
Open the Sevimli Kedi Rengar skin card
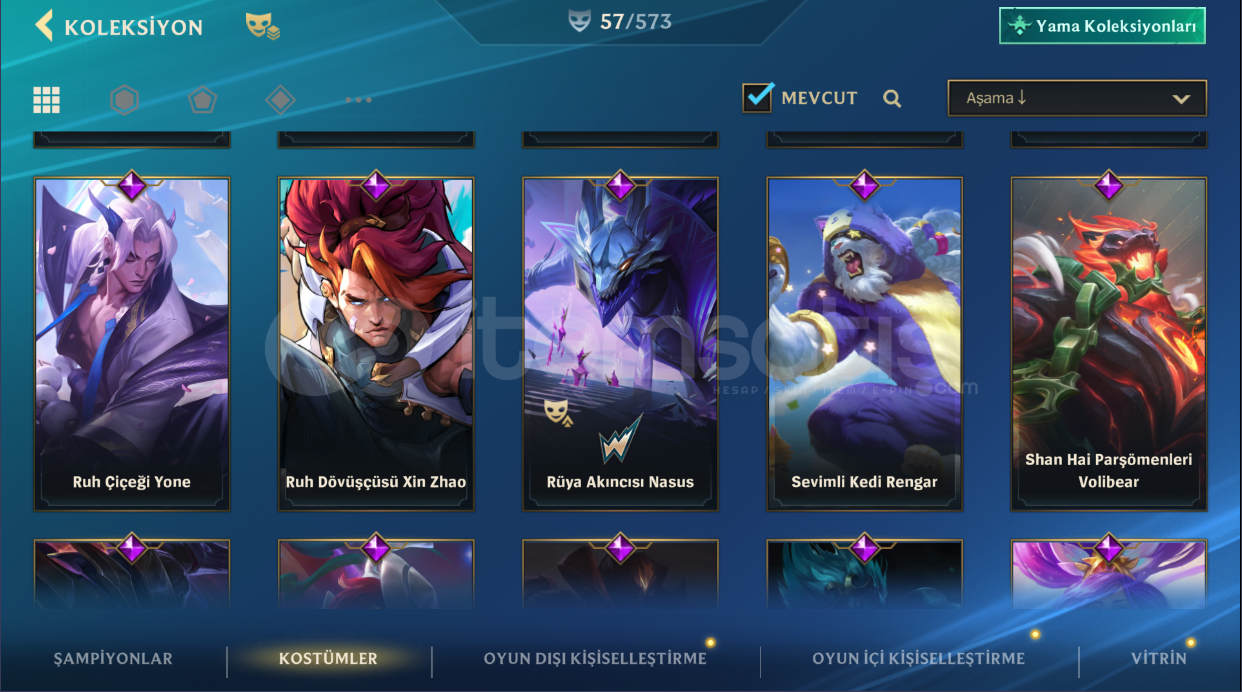(865, 344)
